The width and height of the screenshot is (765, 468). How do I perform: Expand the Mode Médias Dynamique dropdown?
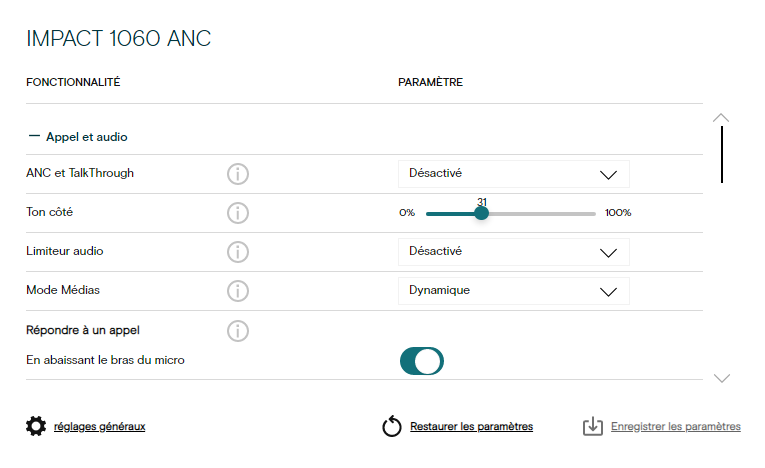pos(513,291)
